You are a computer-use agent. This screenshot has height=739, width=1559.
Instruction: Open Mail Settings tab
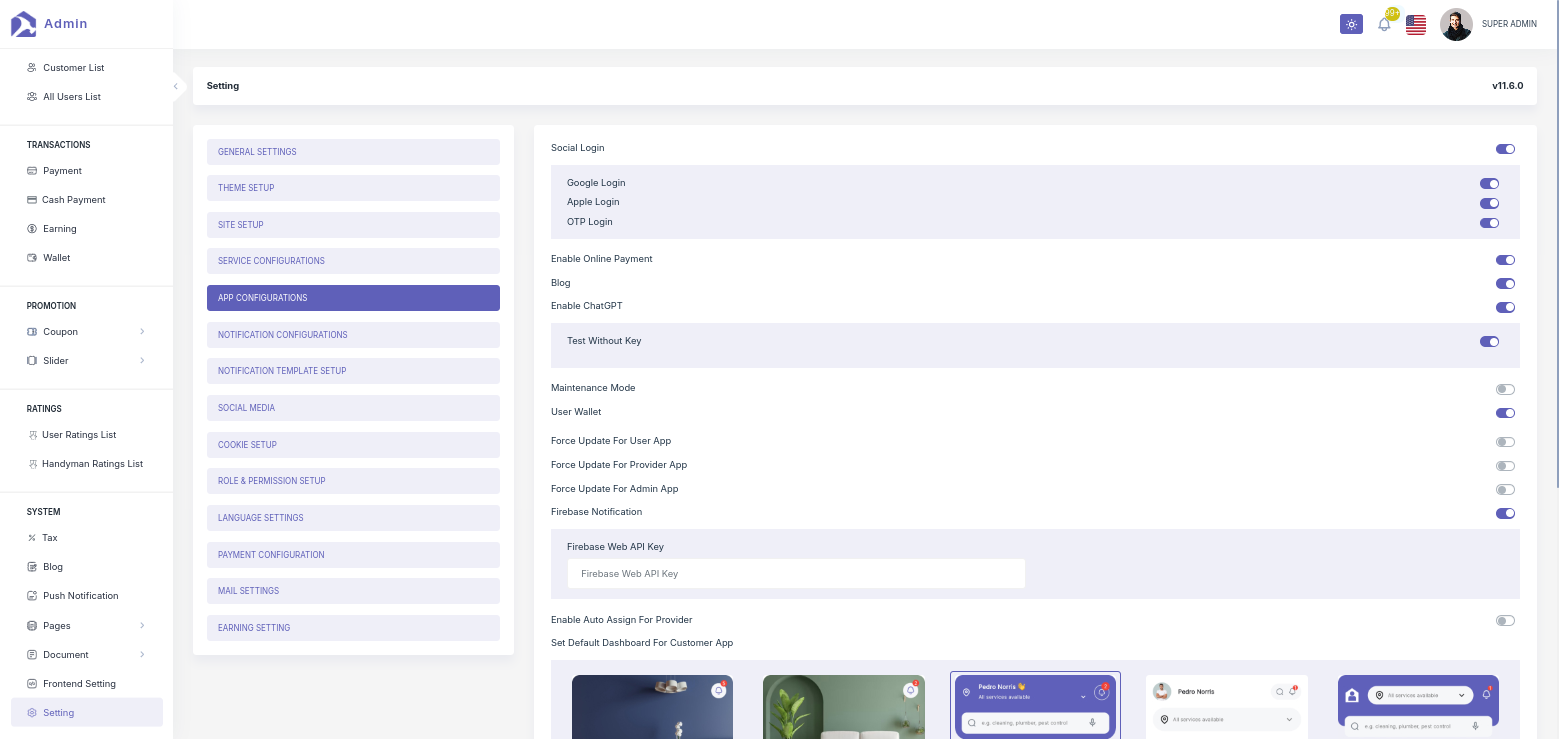coord(353,591)
